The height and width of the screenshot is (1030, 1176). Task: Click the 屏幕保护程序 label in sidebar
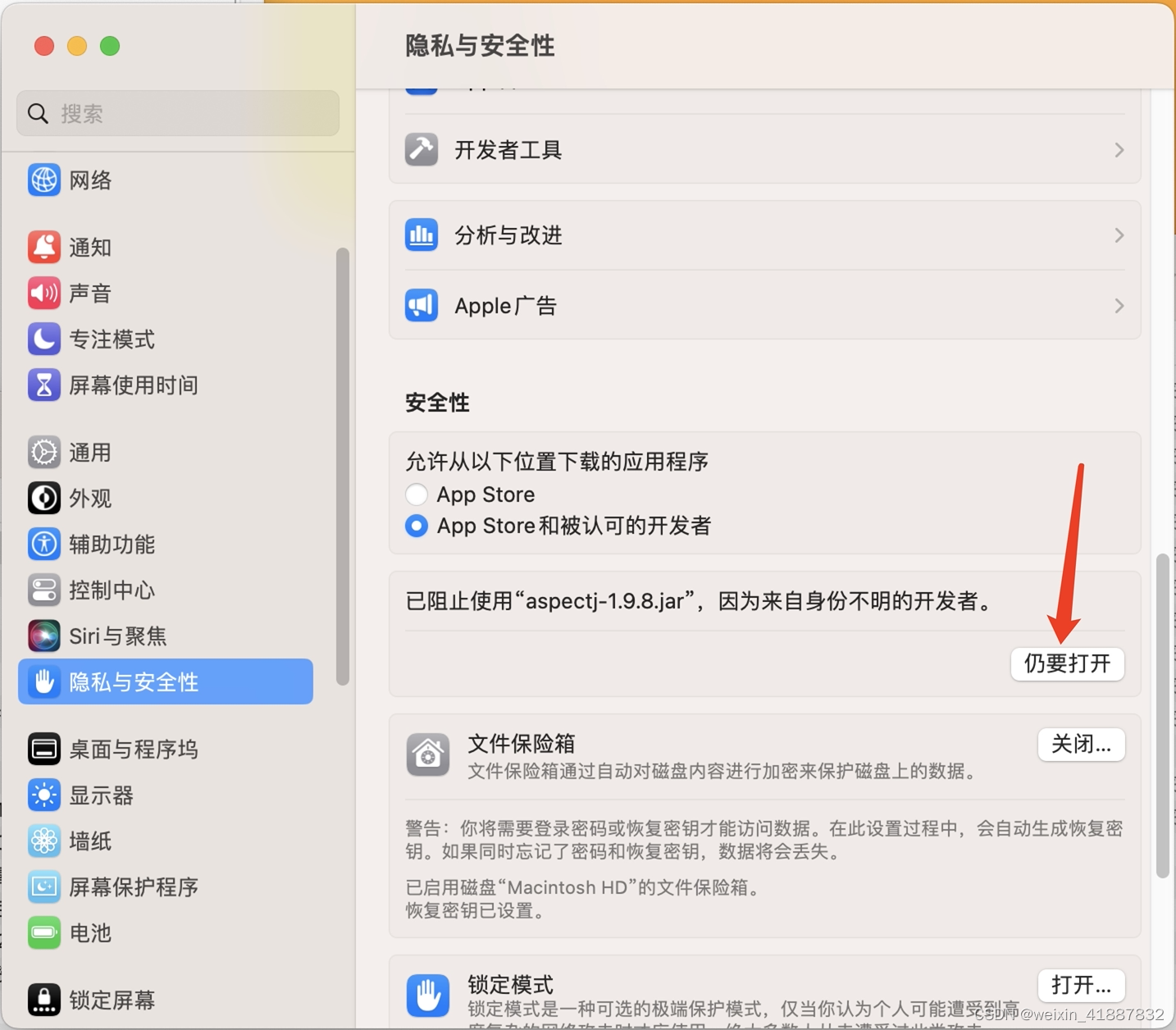coord(134,887)
